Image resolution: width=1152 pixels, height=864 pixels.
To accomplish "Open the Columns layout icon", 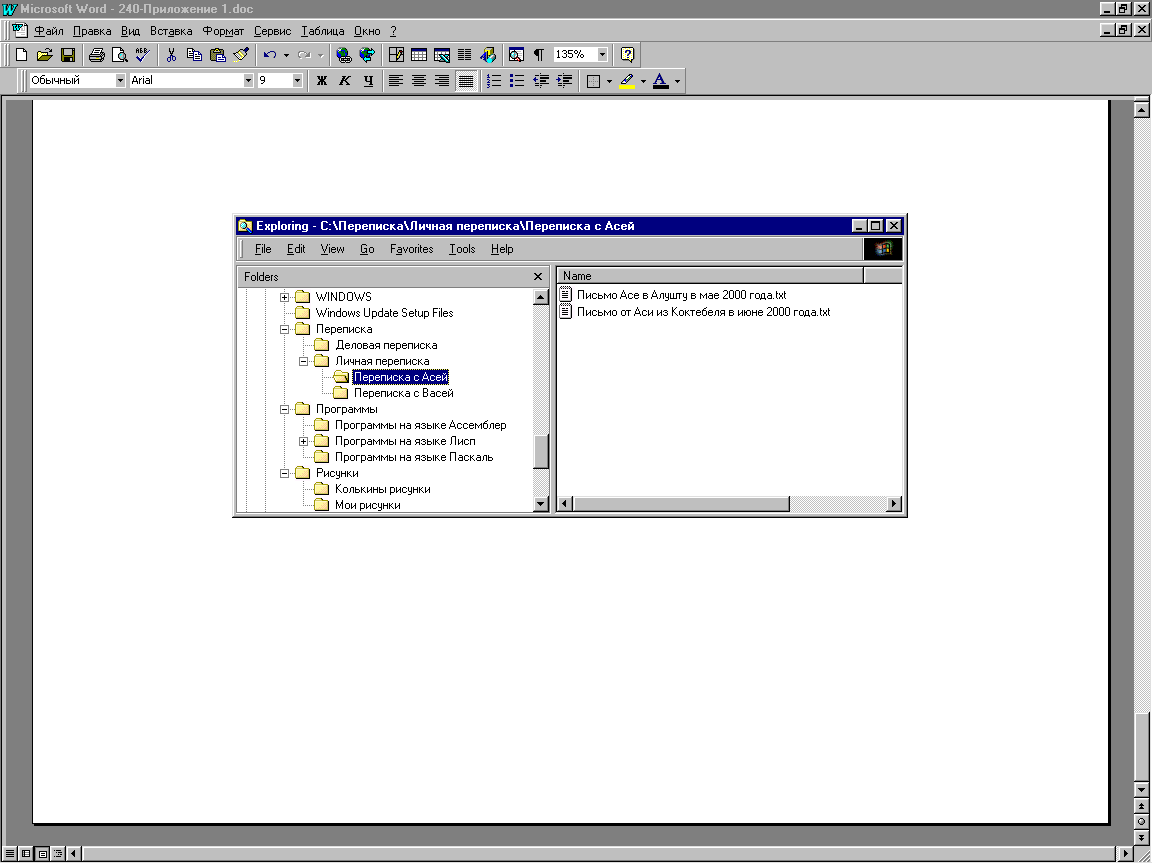I will point(464,54).
